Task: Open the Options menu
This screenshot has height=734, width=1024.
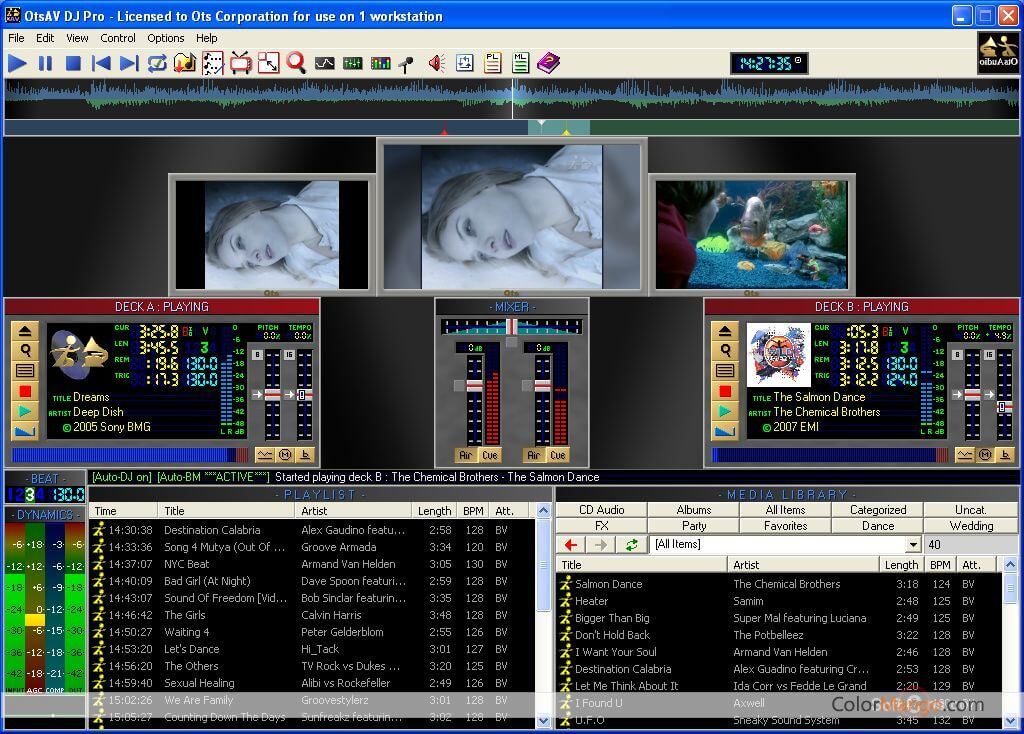Action: point(165,38)
